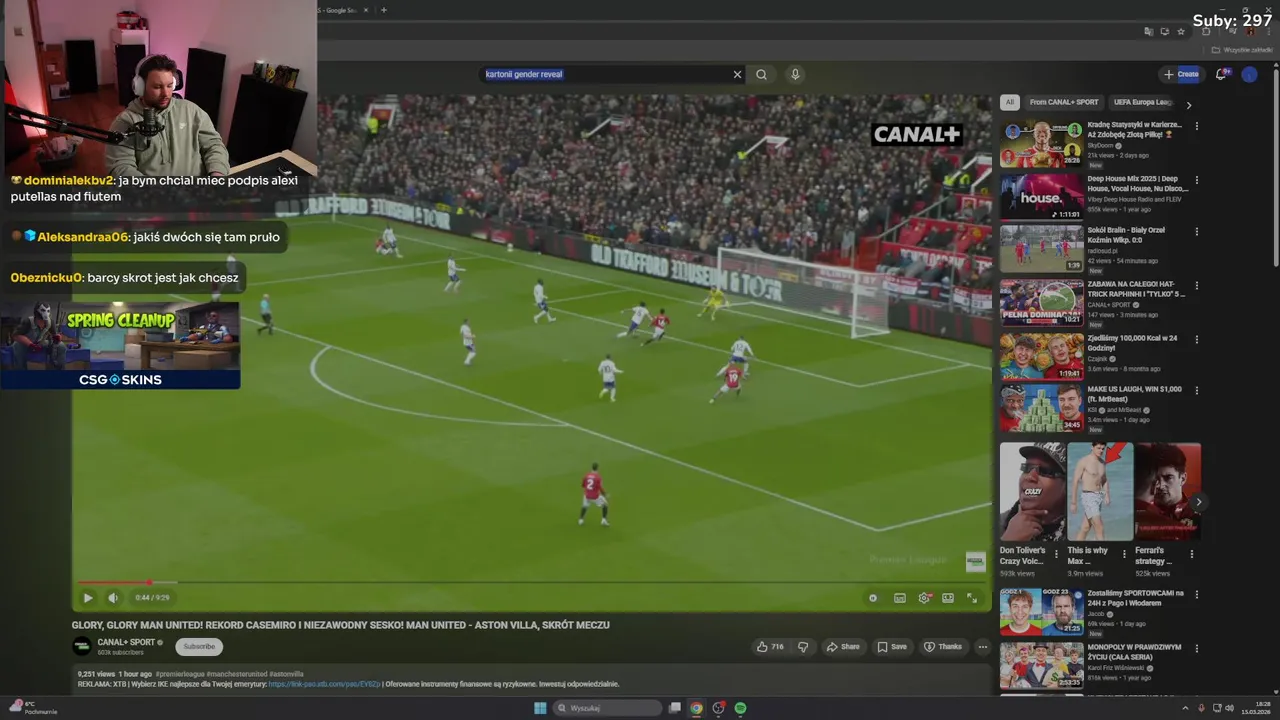Screen dimensions: 1280x720
Task: Open MAKE US LAUGH, WIN $1,000 video
Action: coord(1042,408)
